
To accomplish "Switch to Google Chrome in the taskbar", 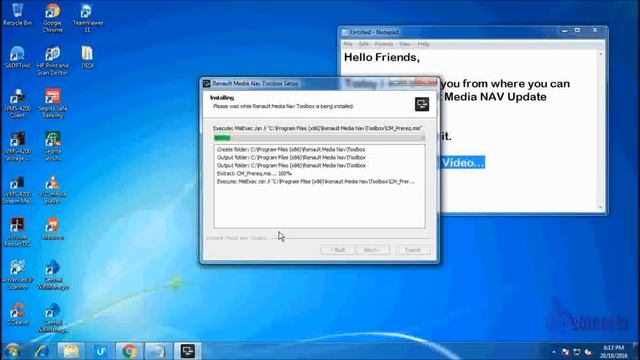I will [129, 351].
